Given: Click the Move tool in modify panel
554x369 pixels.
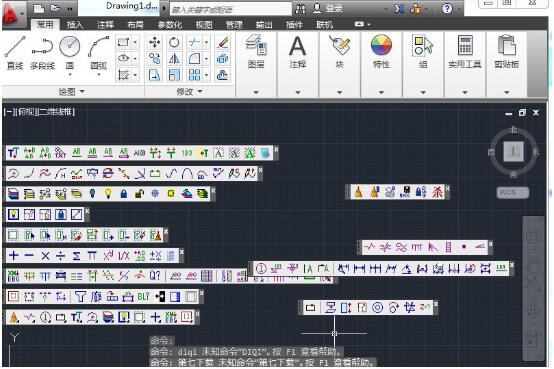Looking at the screenshot, I should coord(154,42).
